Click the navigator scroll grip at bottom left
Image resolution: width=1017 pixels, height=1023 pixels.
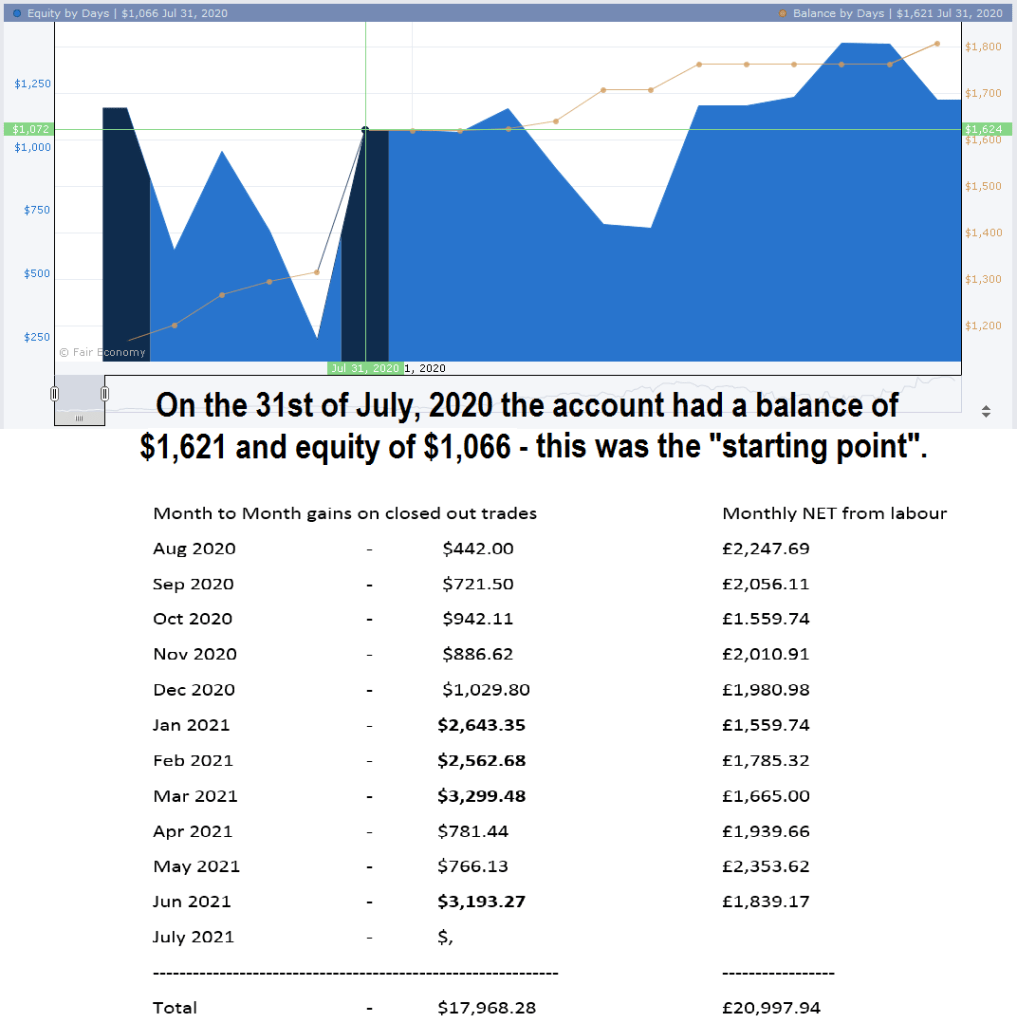tap(79, 417)
